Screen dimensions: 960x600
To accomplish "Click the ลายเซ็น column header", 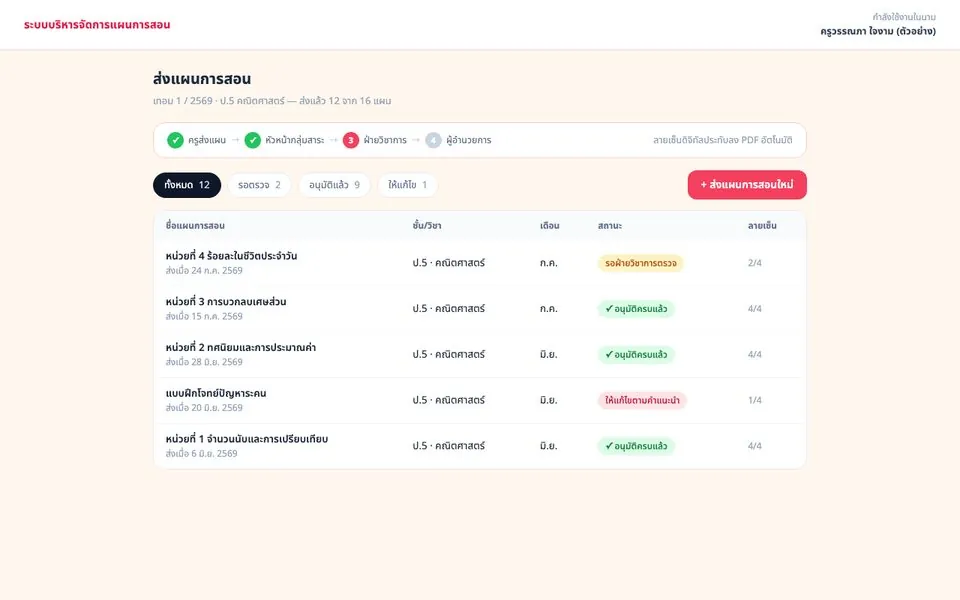I will pyautogui.click(x=762, y=226).
